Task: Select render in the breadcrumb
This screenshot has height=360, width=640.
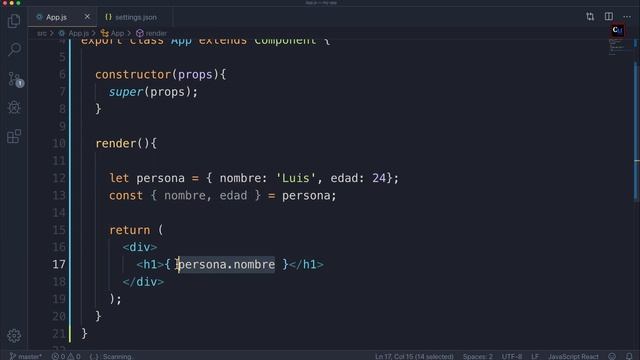Action: pos(151,33)
